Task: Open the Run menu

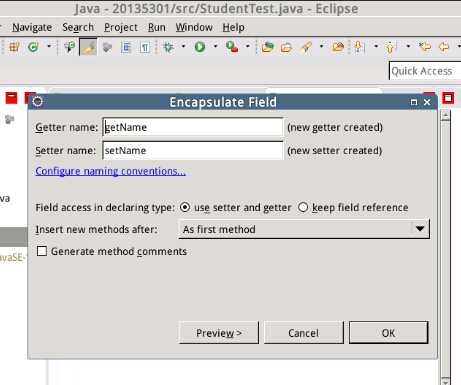Action: (x=157, y=27)
